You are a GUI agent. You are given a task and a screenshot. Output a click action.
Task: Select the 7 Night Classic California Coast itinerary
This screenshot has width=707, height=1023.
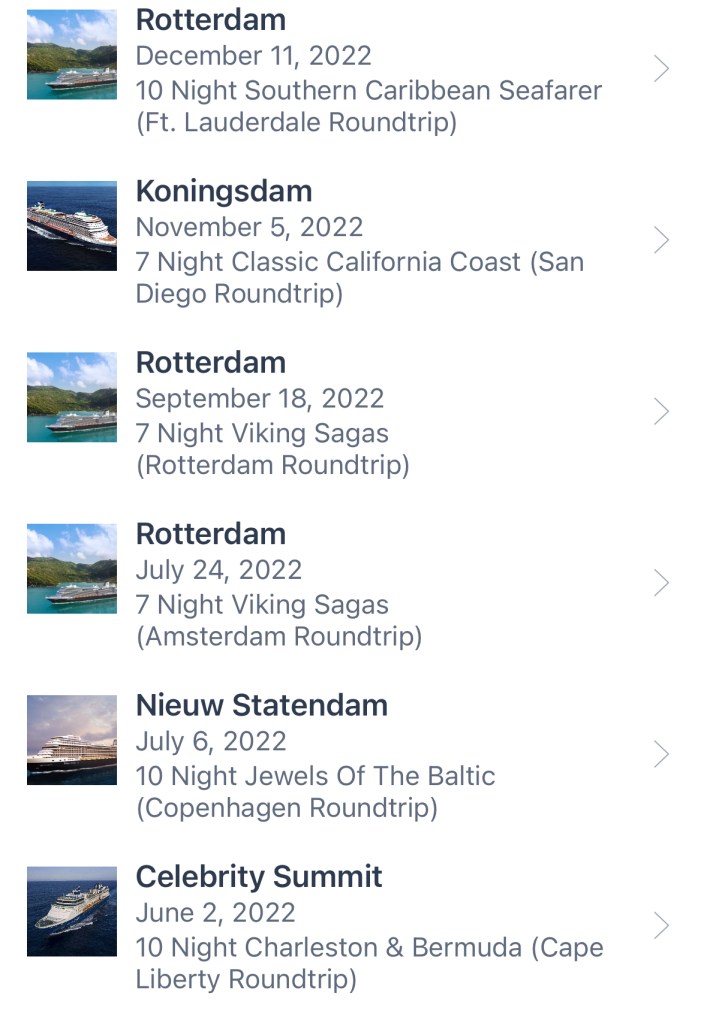359,278
